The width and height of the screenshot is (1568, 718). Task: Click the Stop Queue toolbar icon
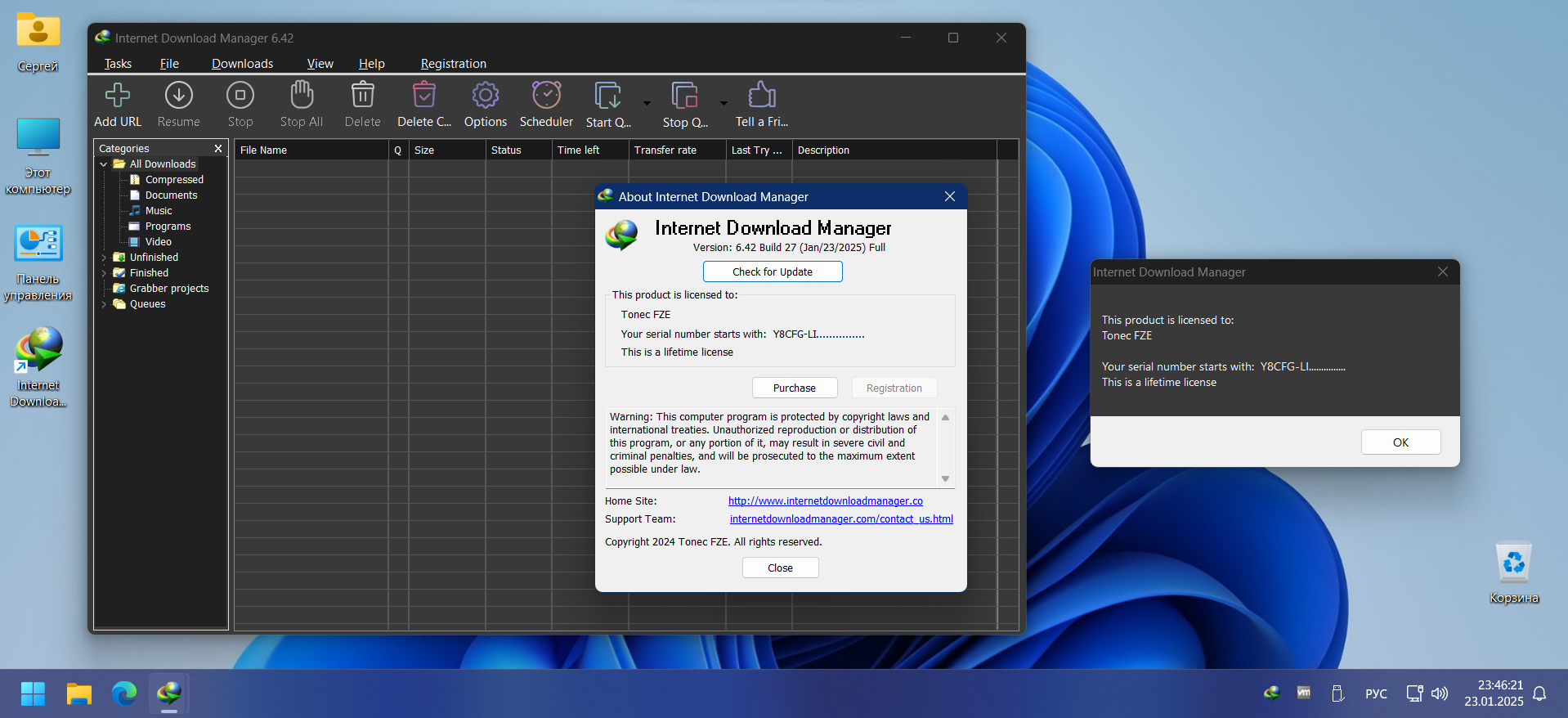[685, 96]
